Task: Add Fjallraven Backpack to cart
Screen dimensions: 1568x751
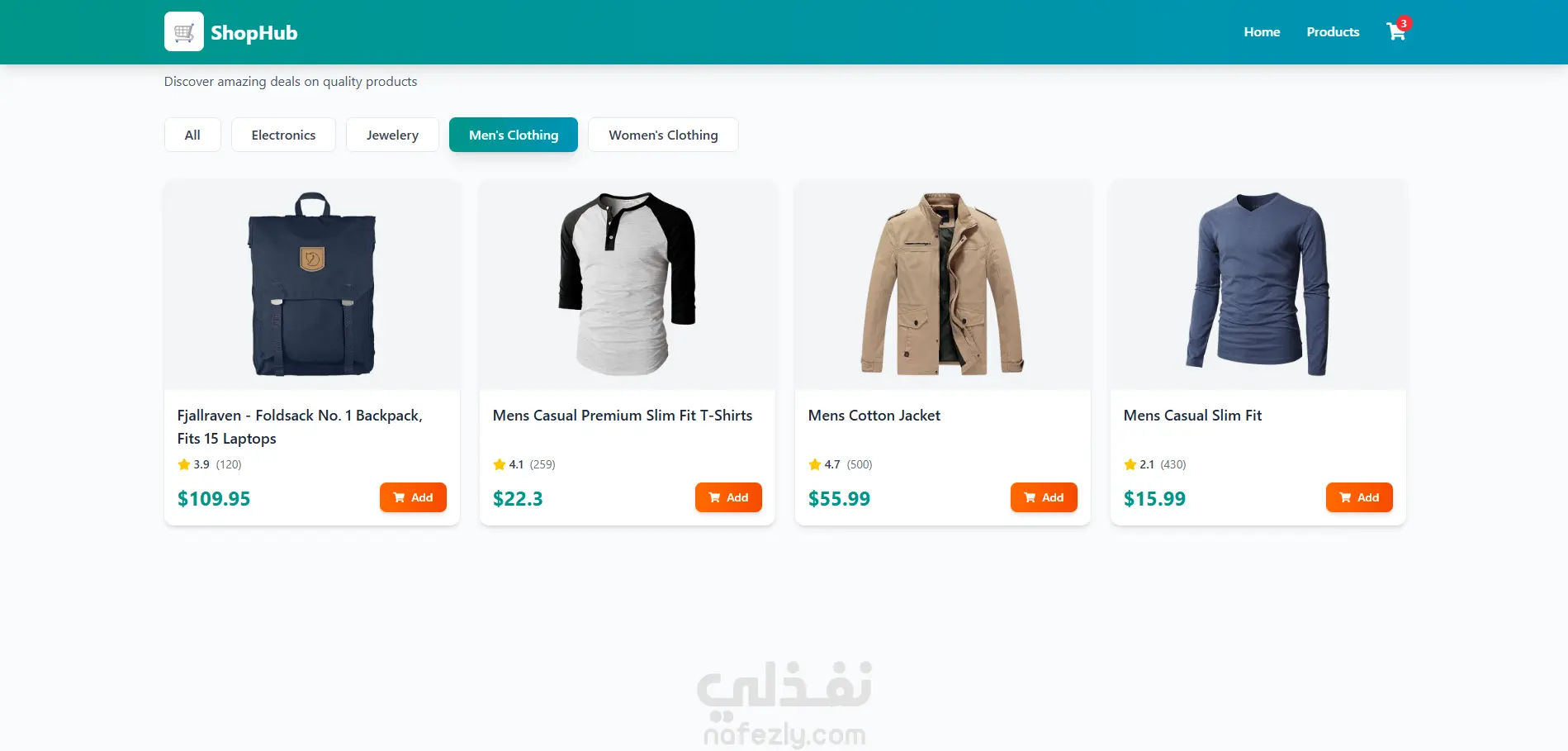Action: 413,497
